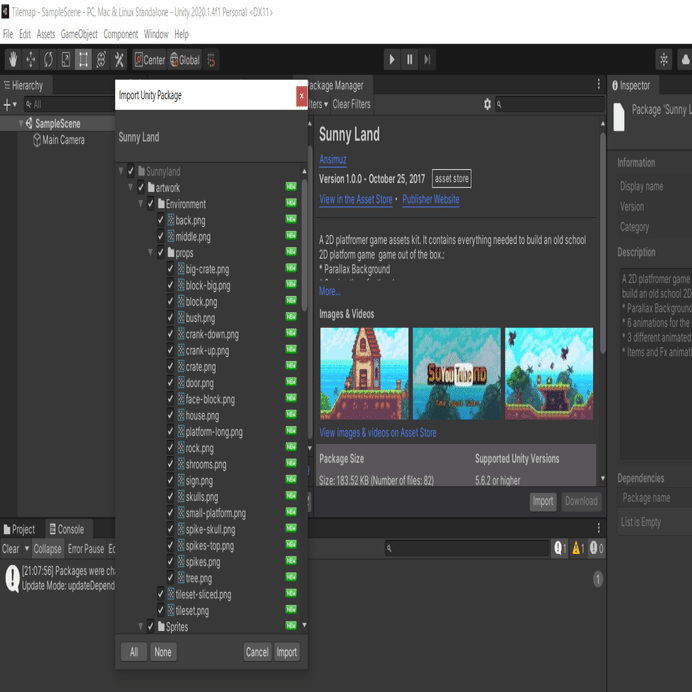Collapse the artwork folder
This screenshot has width=692, height=692.
131,187
